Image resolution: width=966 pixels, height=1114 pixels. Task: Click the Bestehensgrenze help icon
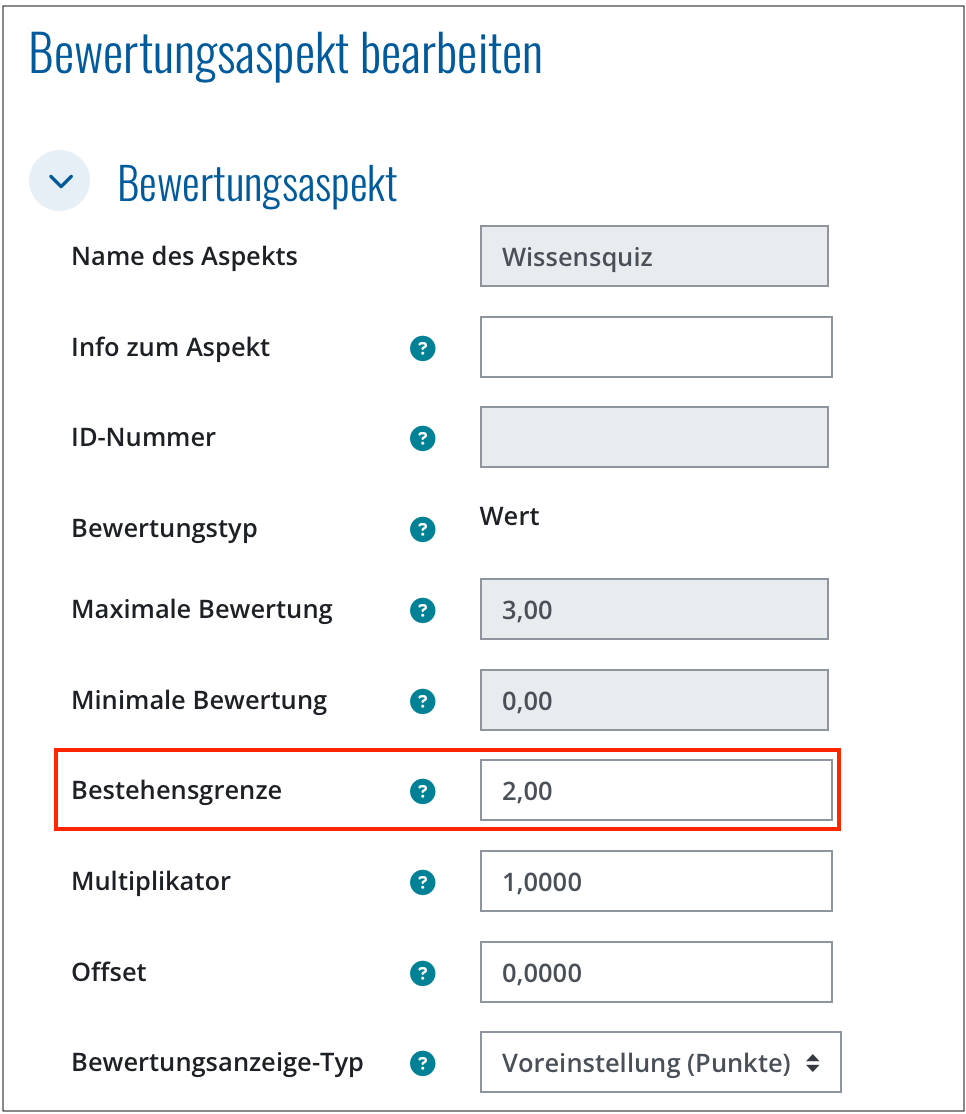pos(422,791)
